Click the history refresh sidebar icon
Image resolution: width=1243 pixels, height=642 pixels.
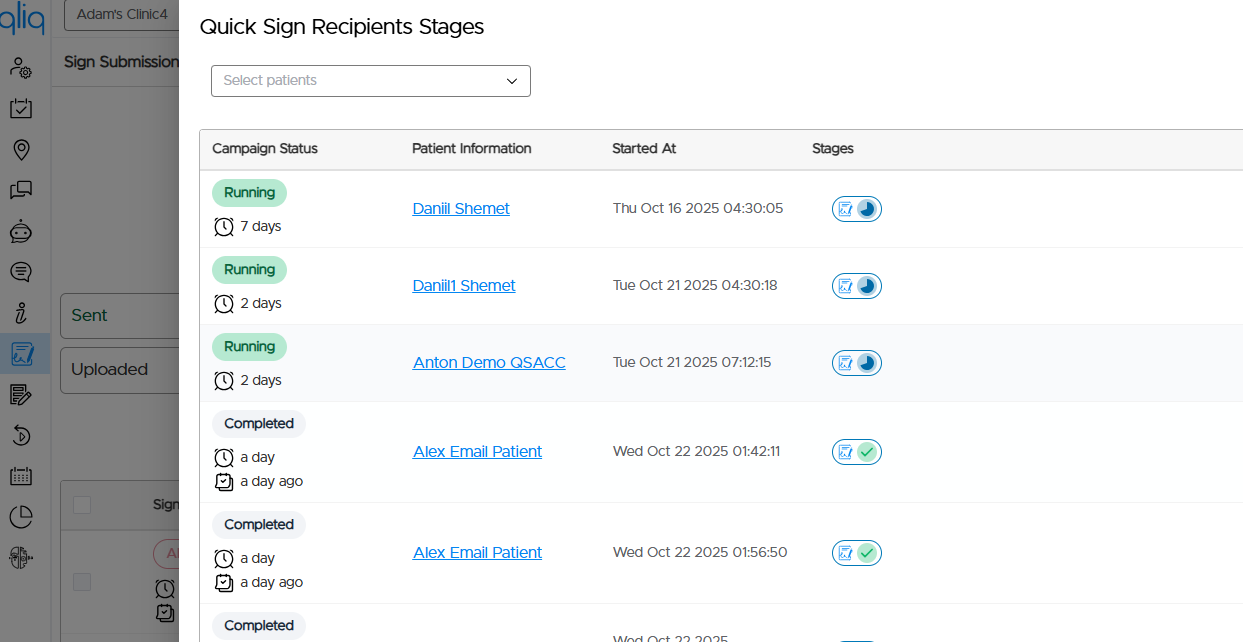coord(21,435)
